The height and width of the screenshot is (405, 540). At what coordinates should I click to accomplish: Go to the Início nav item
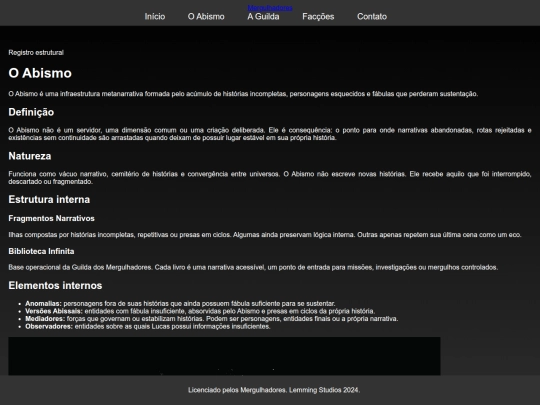point(155,17)
